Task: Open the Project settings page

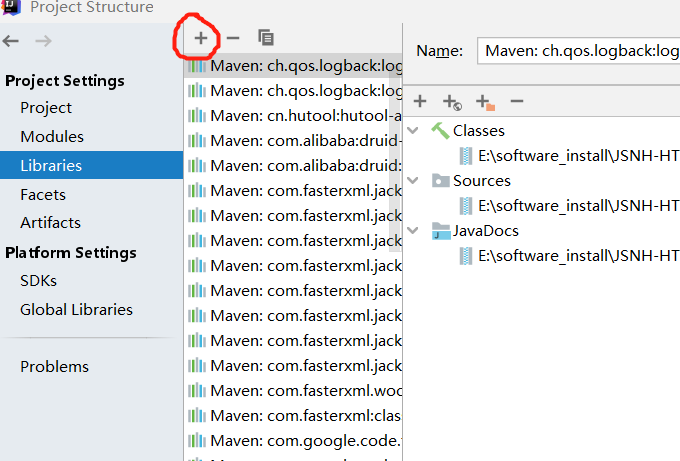Action: click(46, 108)
